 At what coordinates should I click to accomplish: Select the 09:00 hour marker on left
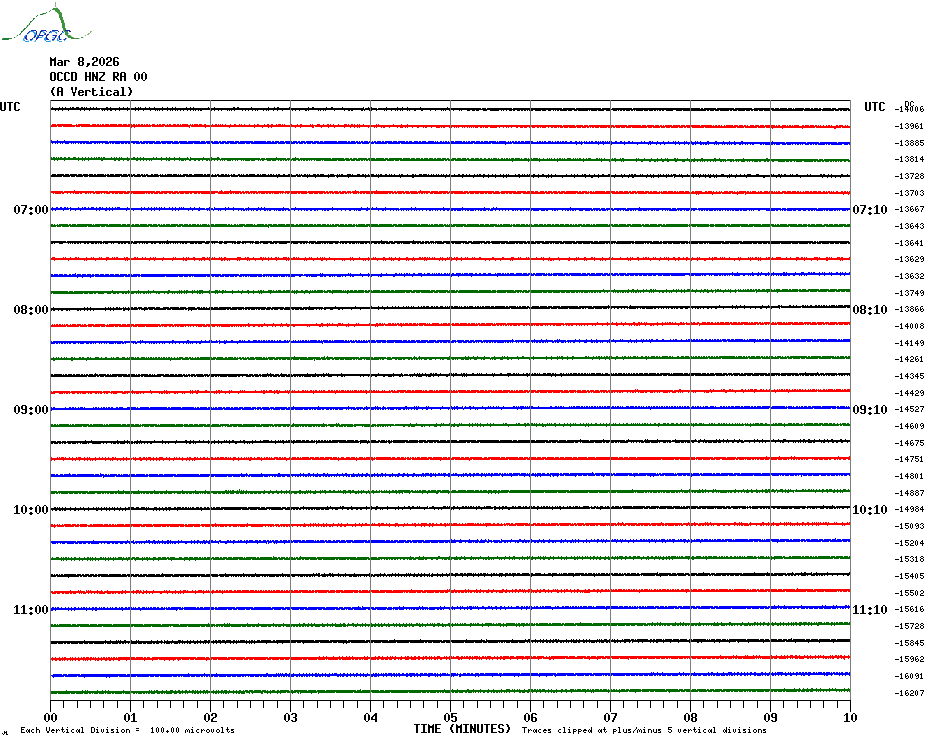[x=30, y=410]
